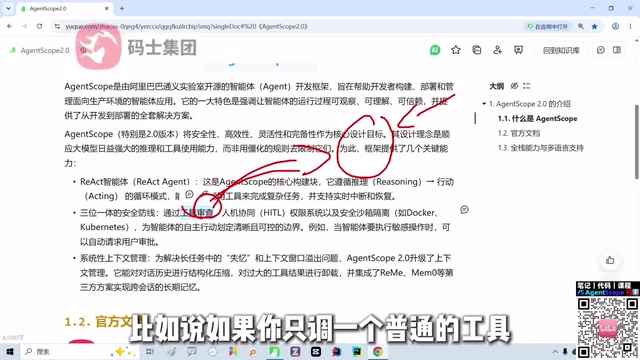Open the Windows Start menu
The height and width of the screenshot is (360, 640).
9,351
